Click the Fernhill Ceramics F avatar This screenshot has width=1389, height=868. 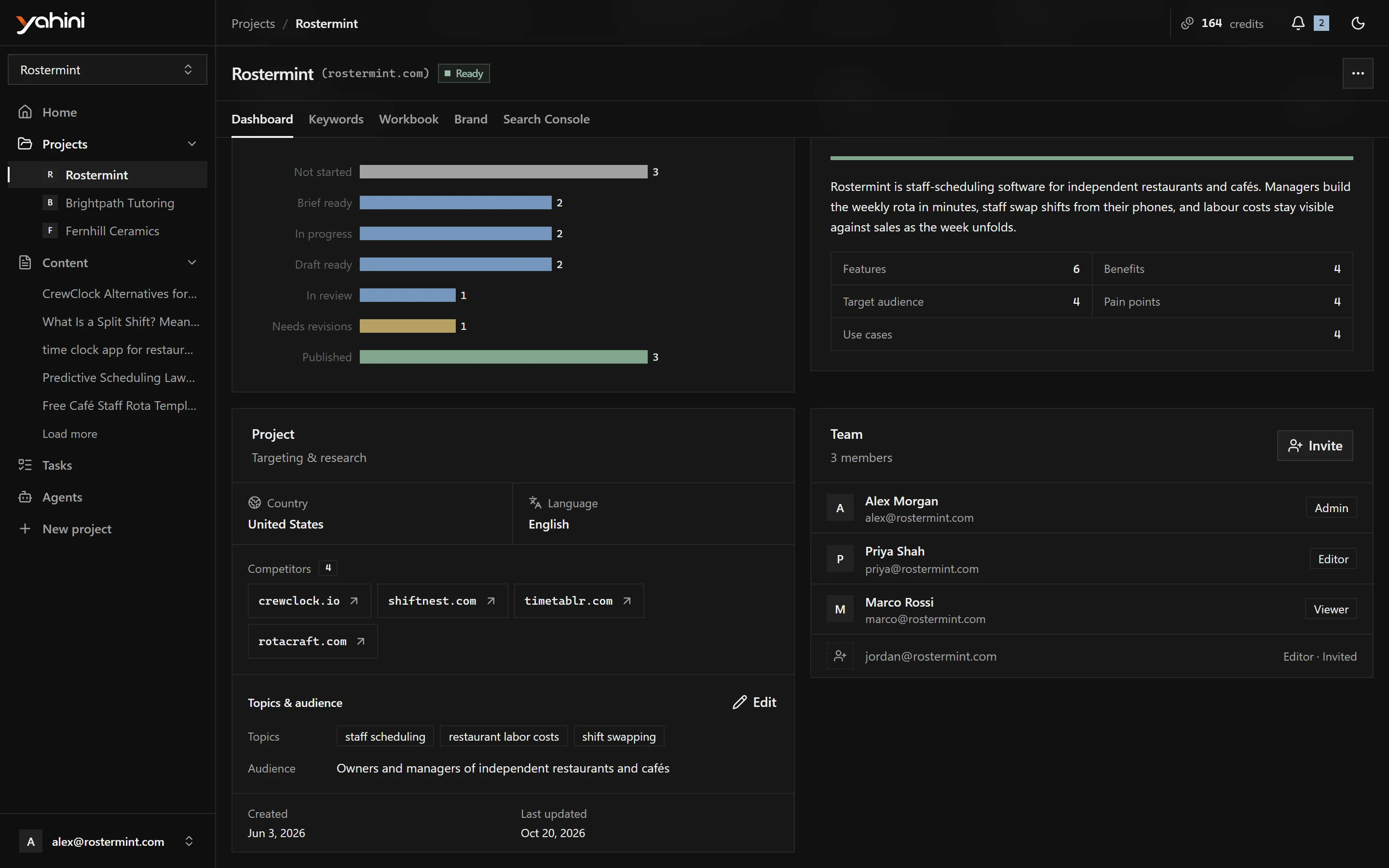50,231
